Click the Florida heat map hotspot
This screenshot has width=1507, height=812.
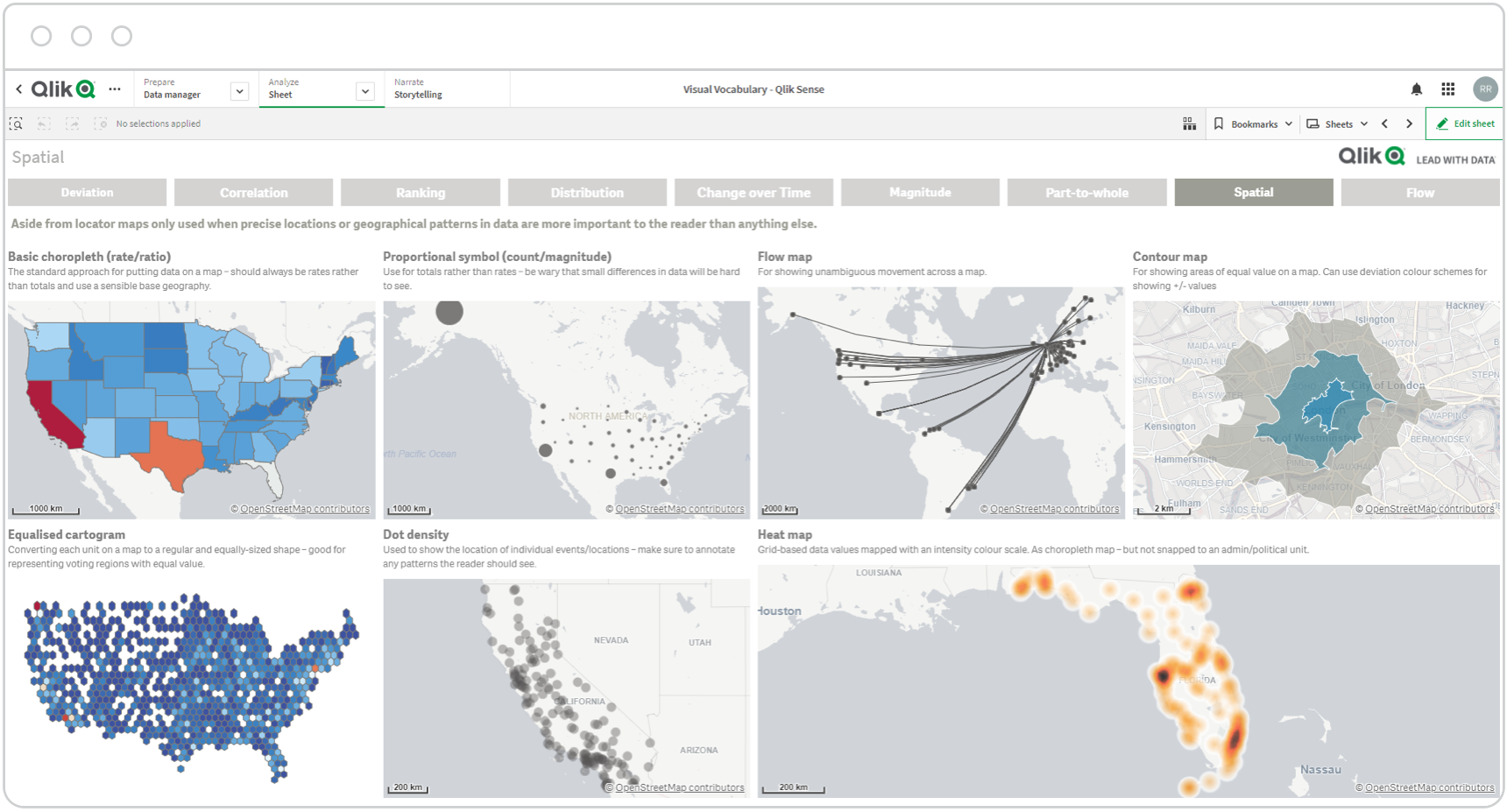pyautogui.click(x=1235, y=738)
